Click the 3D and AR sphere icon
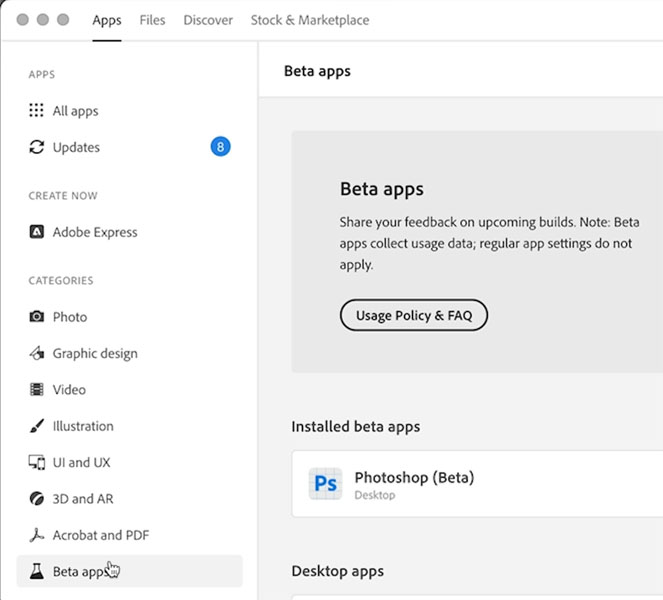The height and width of the screenshot is (600, 663). click(x=36, y=499)
